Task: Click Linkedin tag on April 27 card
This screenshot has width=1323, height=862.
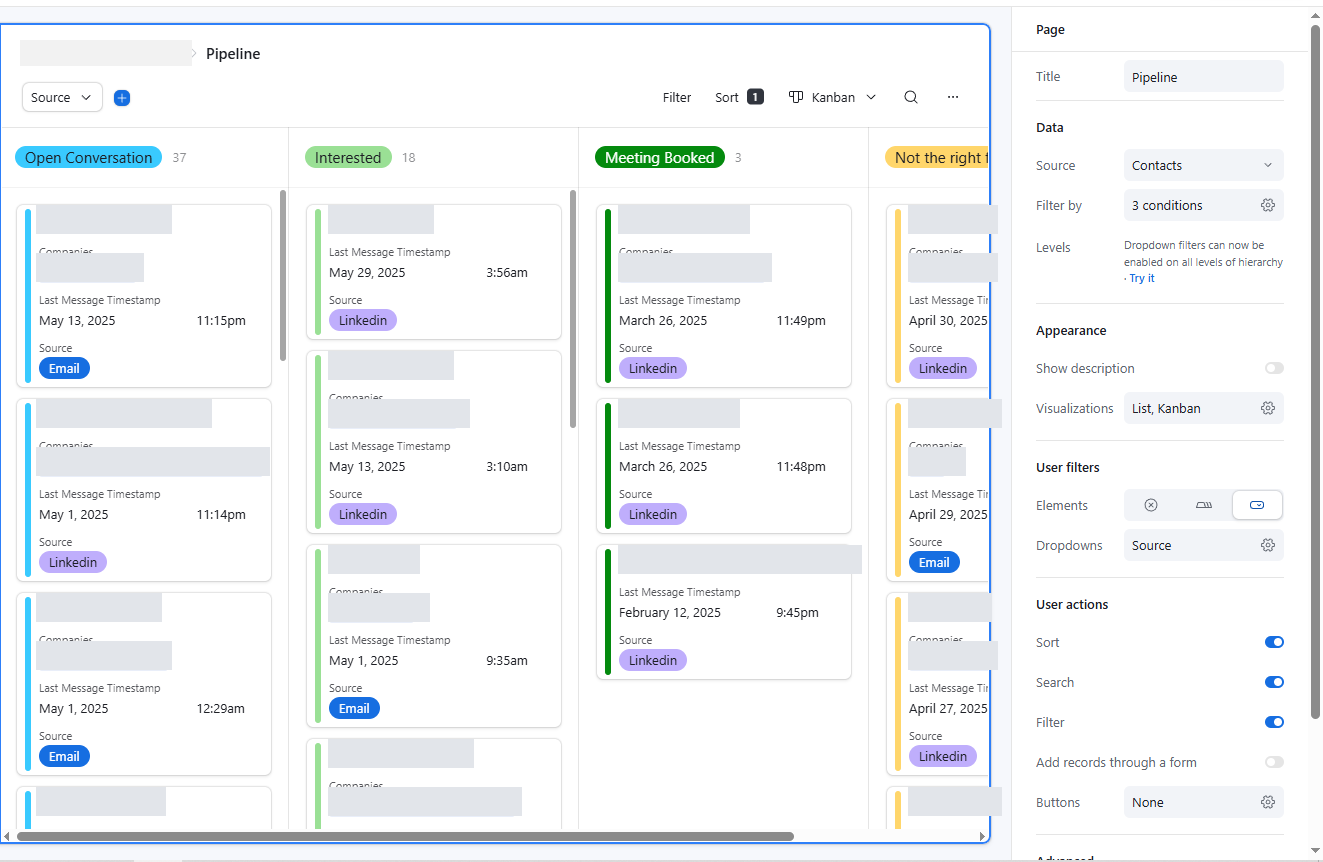Action: tap(943, 756)
